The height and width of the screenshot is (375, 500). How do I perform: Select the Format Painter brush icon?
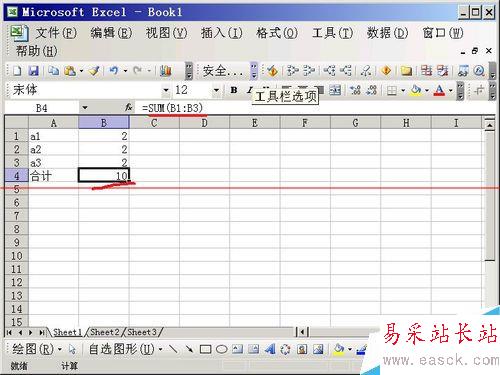tap(95, 71)
